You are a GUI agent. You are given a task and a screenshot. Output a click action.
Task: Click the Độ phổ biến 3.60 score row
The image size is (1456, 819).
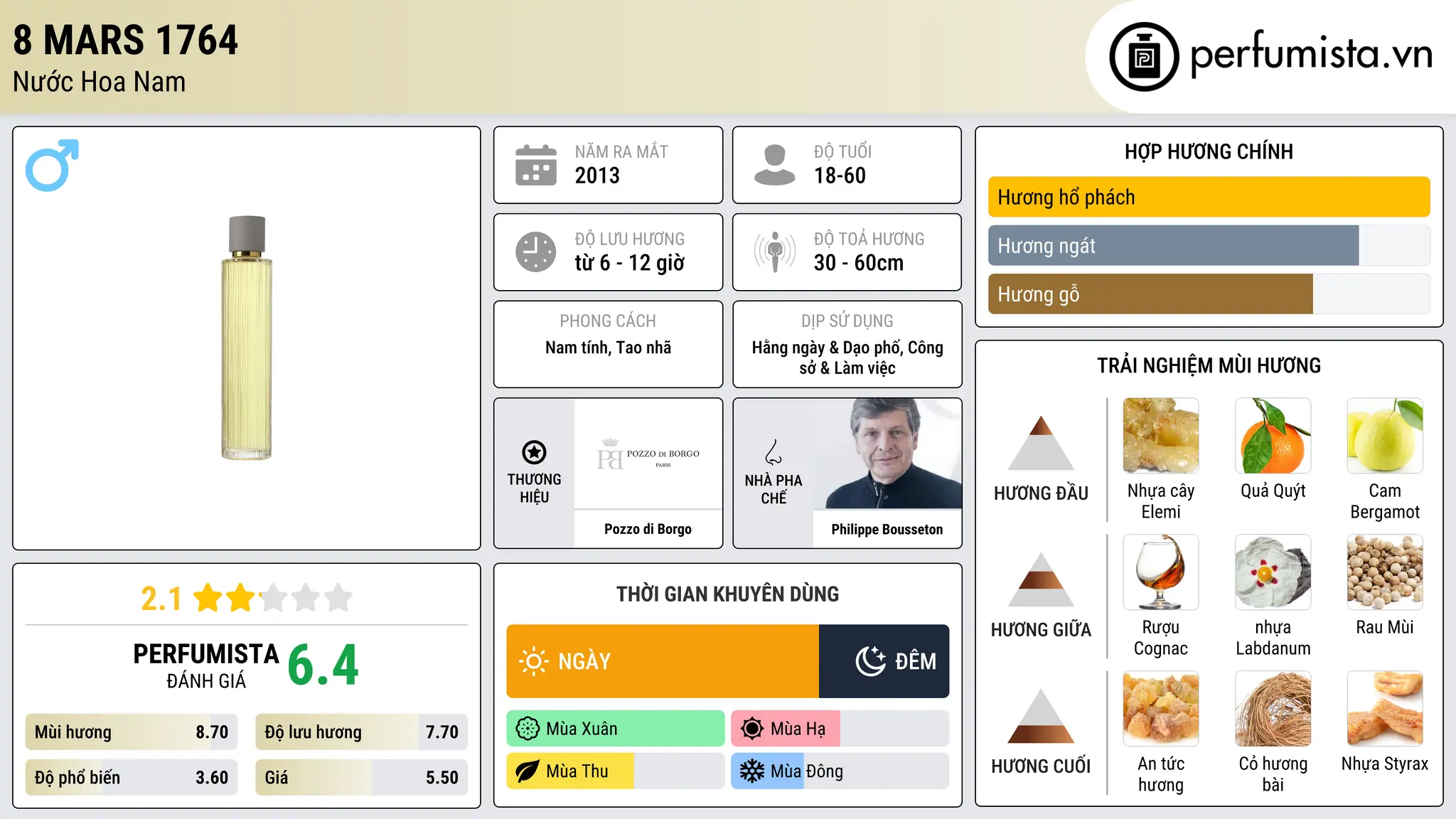point(132,778)
